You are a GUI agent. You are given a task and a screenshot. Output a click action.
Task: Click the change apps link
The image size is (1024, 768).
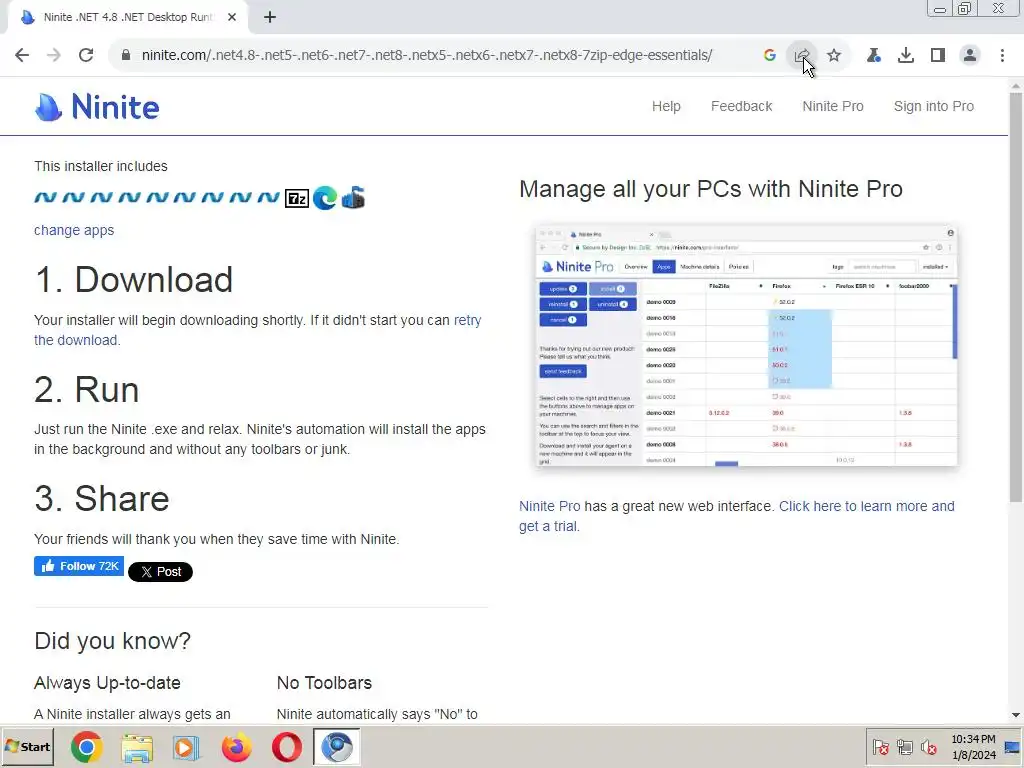click(74, 230)
